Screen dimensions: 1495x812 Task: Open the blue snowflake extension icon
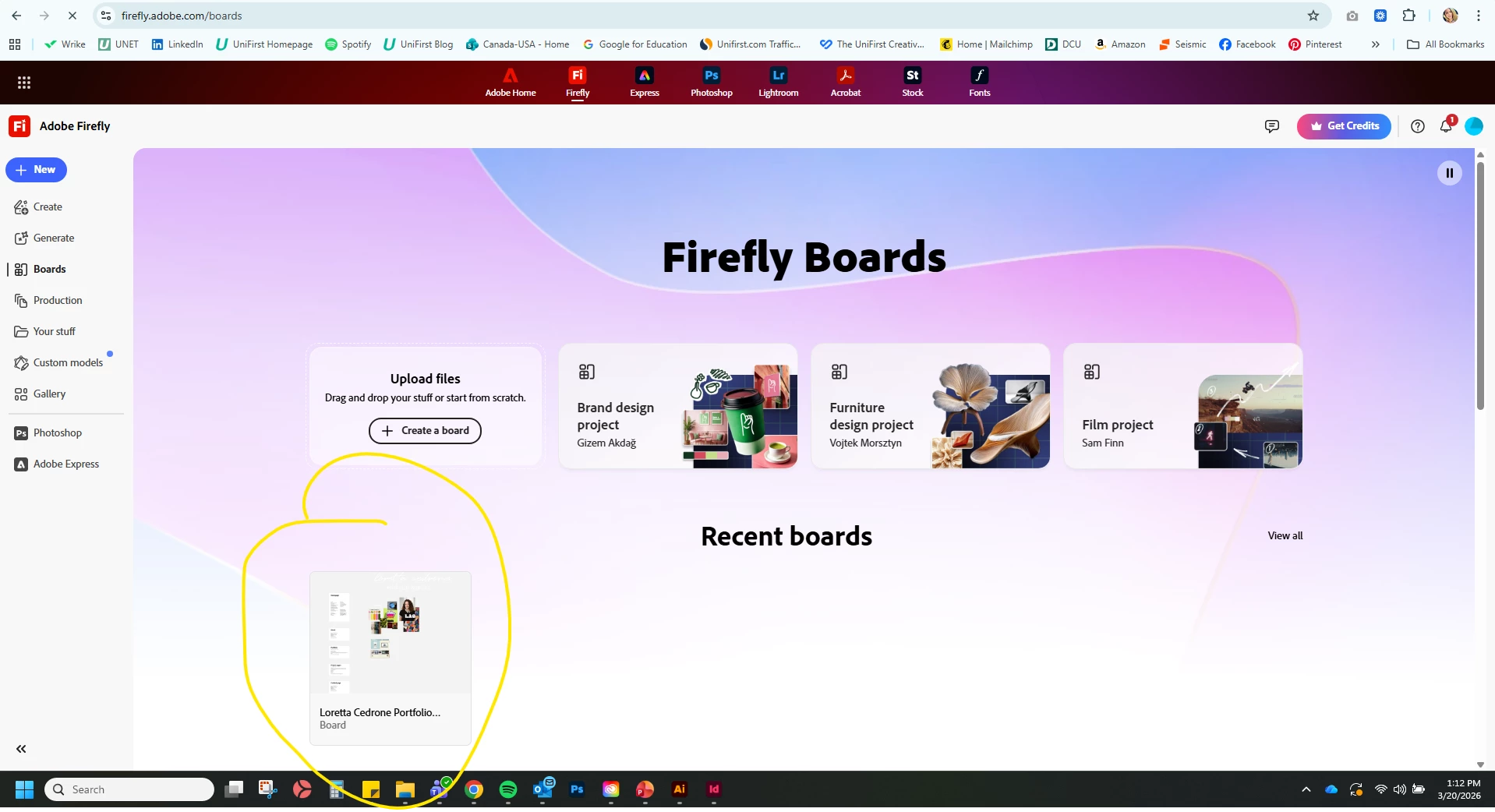pyautogui.click(x=1380, y=16)
